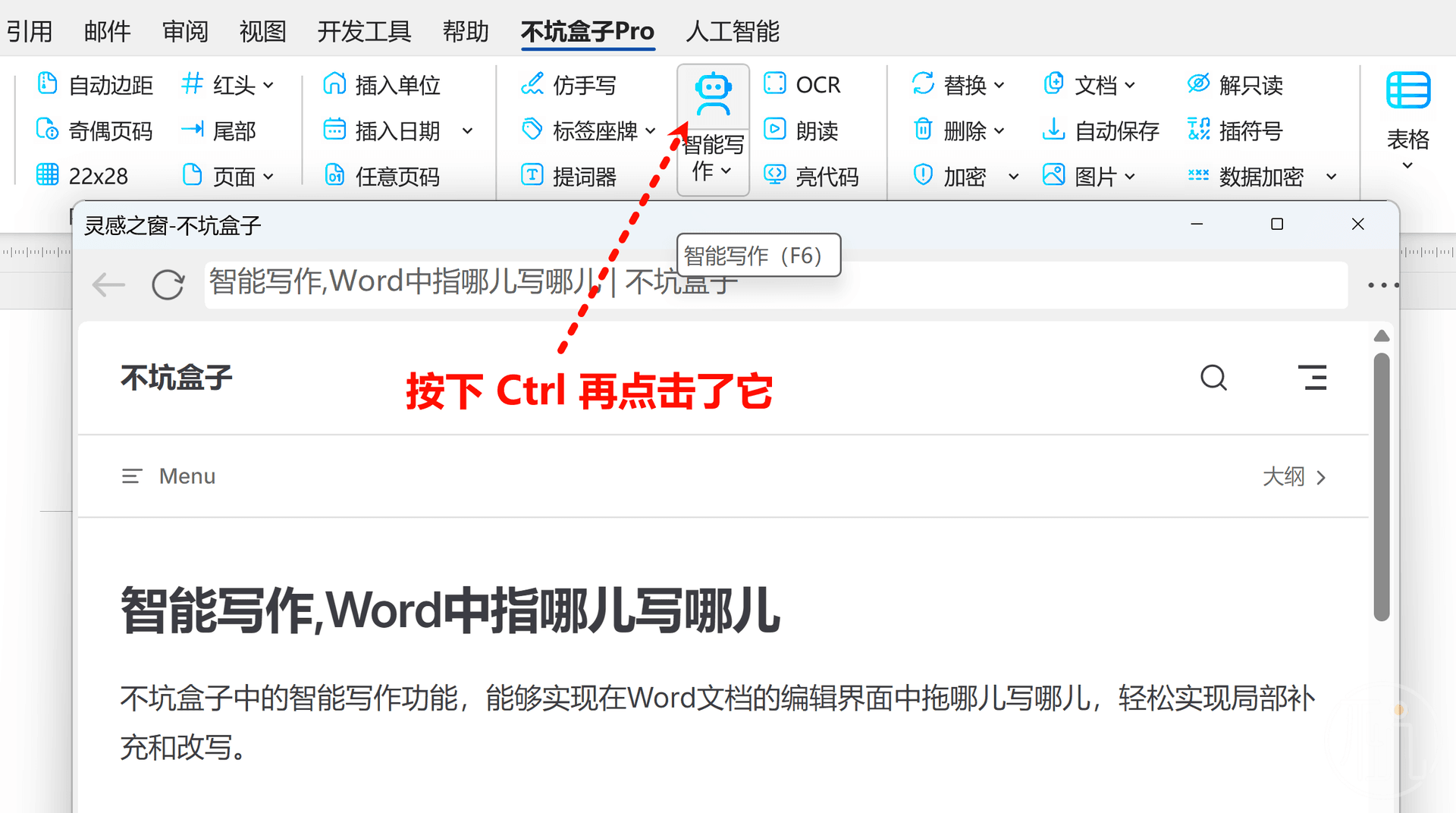Click the 自动边距 auto margin icon
The width and height of the screenshot is (1456, 813).
(x=47, y=83)
